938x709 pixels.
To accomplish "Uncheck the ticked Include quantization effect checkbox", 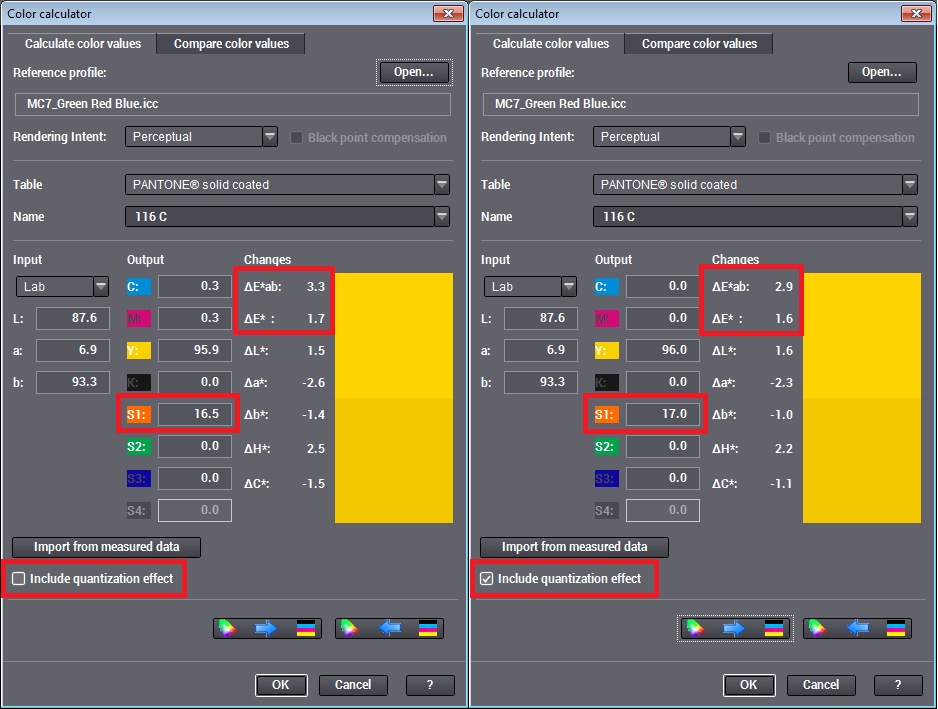I will coord(486,579).
